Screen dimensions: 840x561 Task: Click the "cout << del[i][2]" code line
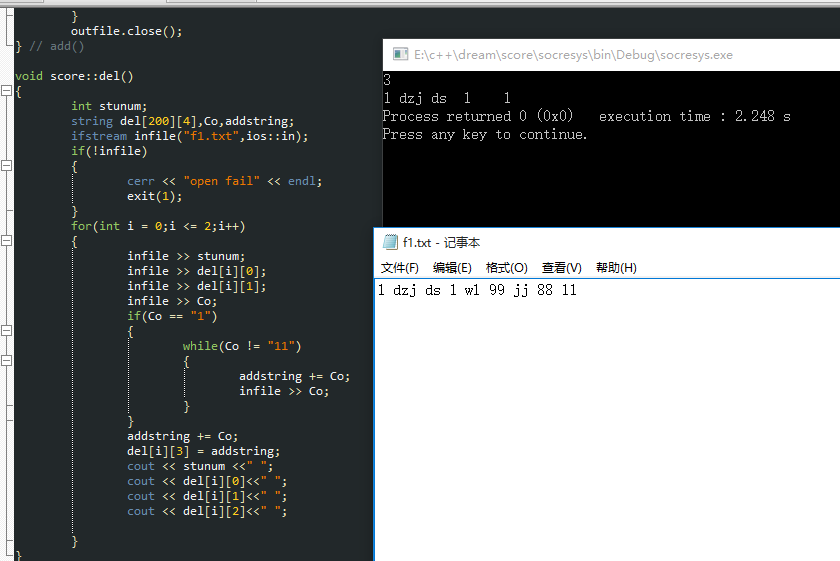click(x=207, y=511)
